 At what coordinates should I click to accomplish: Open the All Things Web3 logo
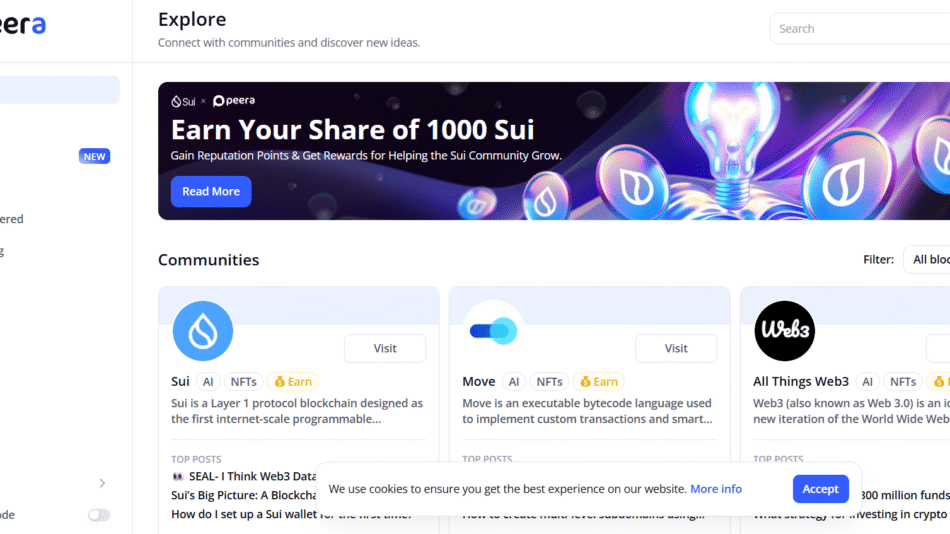tap(784, 331)
